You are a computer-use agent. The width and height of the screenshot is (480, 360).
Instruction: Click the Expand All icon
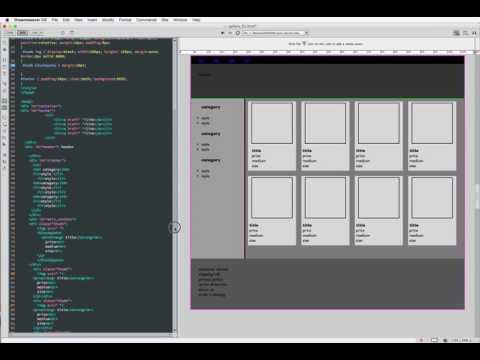coord(5,73)
